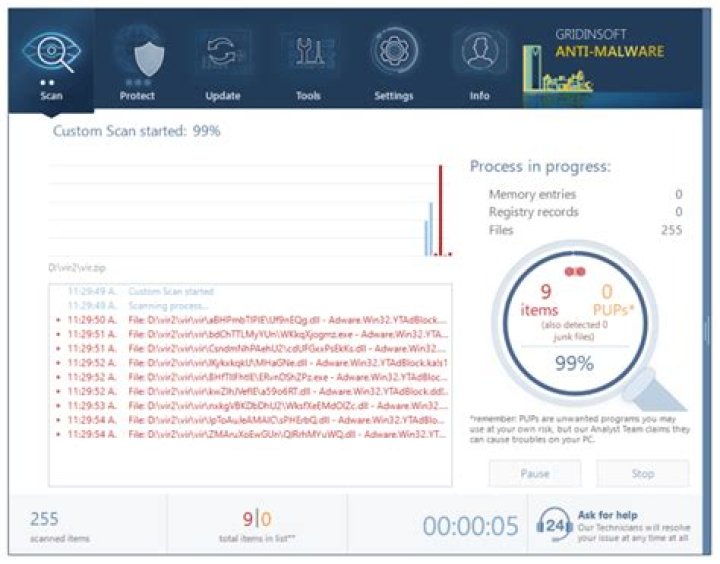
Task: Click the a59o6RT.dll detection log entry
Action: [252, 391]
